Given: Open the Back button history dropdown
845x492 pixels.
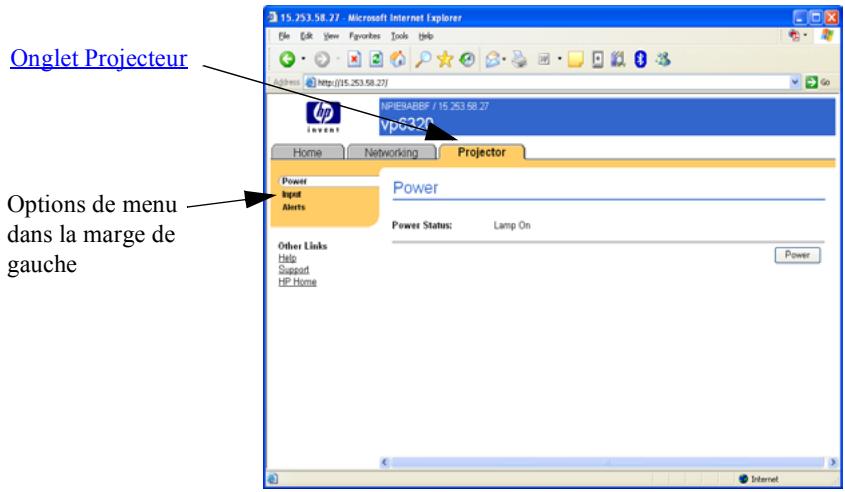Looking at the screenshot, I should click(303, 59).
